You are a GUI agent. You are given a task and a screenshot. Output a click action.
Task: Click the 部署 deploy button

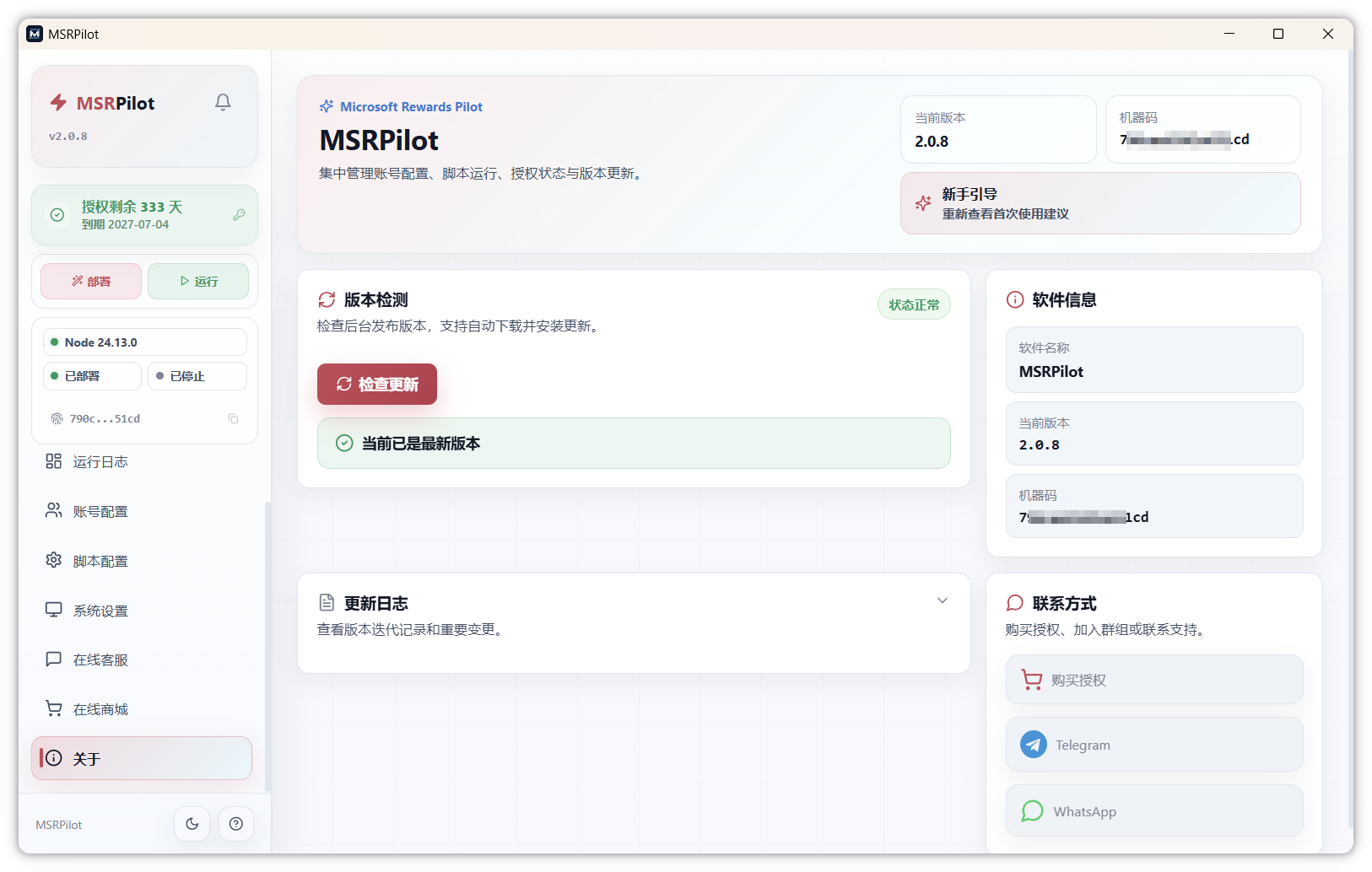91,281
